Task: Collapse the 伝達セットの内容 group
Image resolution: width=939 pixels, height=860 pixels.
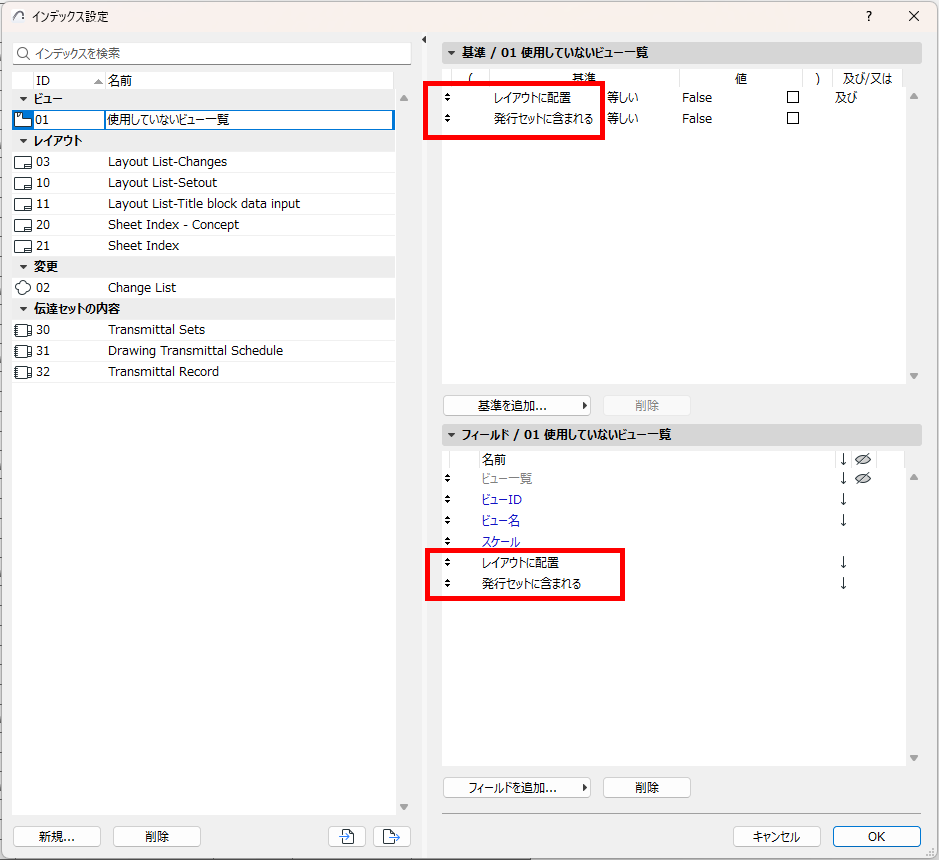Action: tap(23, 308)
